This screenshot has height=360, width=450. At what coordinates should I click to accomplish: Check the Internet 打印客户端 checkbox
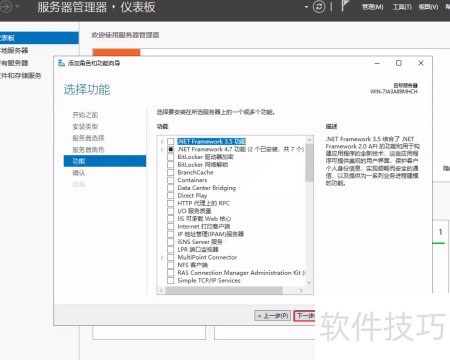point(170,226)
